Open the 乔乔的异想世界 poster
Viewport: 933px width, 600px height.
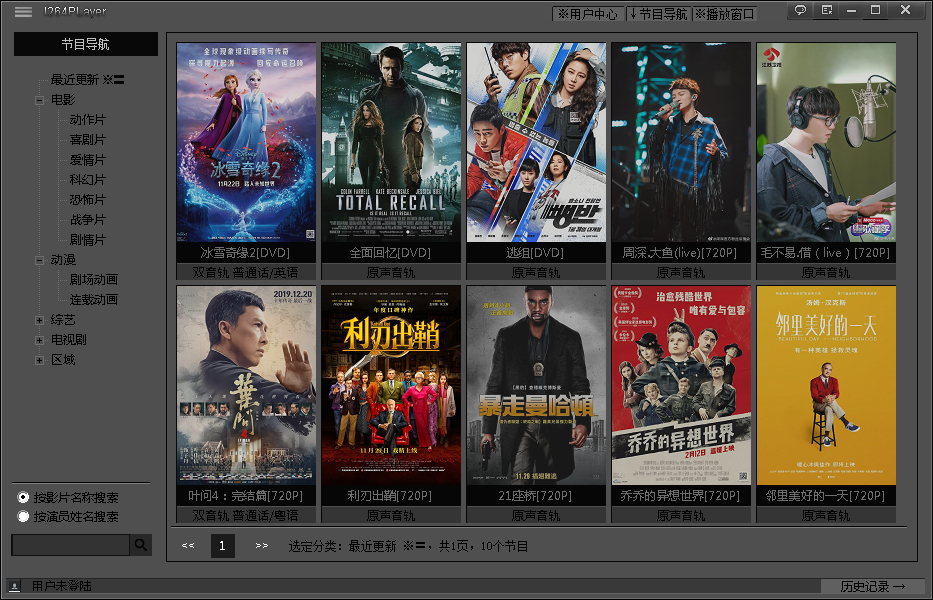coord(681,385)
